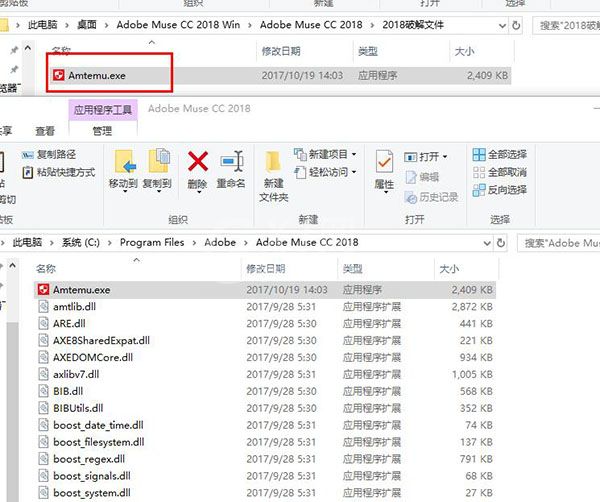
Task: Click the red Delete (删除) icon
Action: (197, 161)
